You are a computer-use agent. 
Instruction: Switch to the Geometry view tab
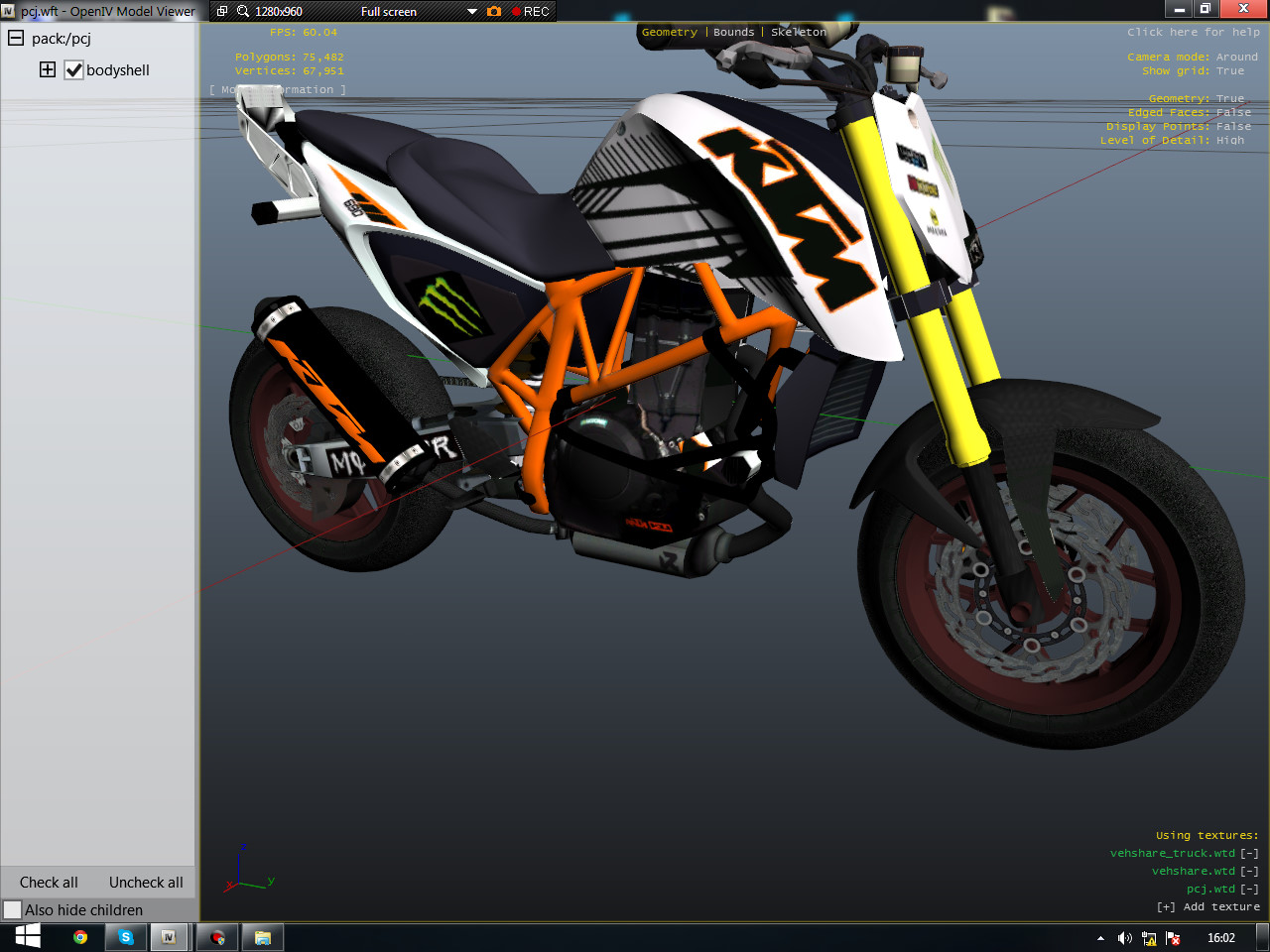pyautogui.click(x=670, y=33)
